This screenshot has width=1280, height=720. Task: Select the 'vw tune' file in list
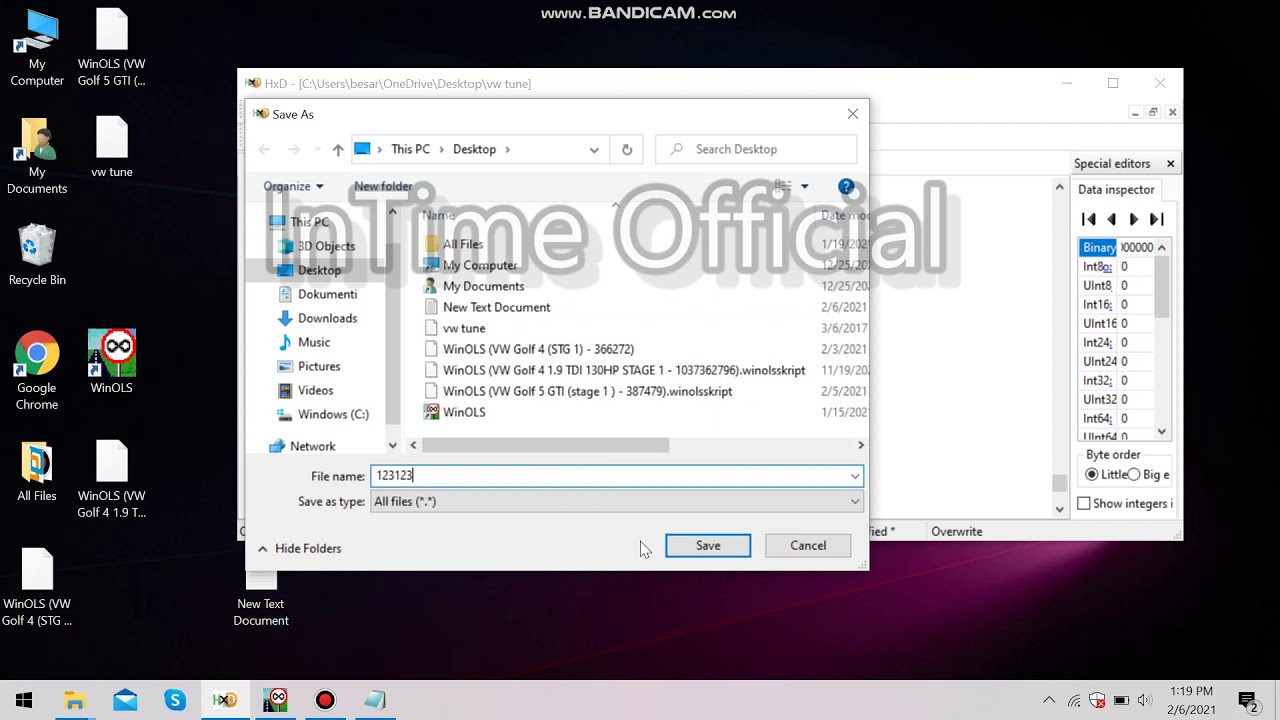(464, 328)
